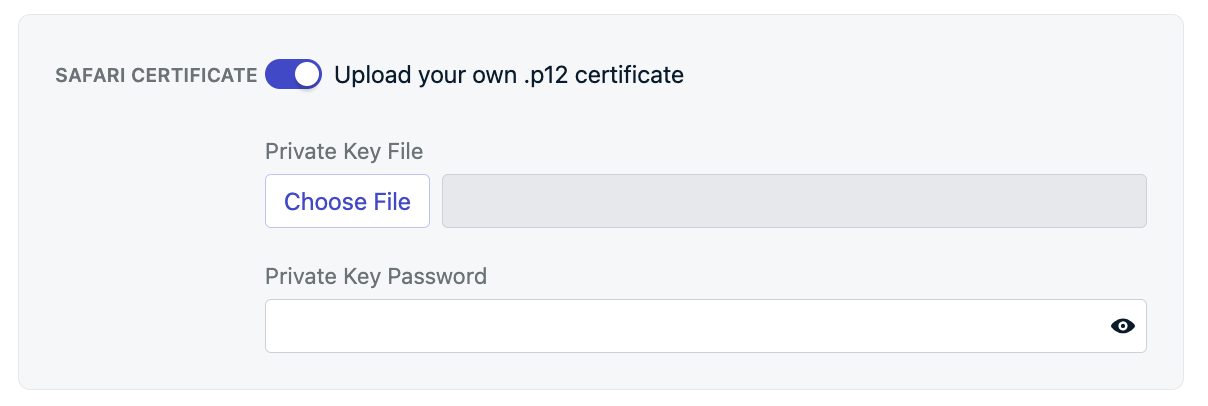This screenshot has width=1208, height=406.
Task: Click the "Upload your own .p12 certificate" label
Action: click(509, 75)
